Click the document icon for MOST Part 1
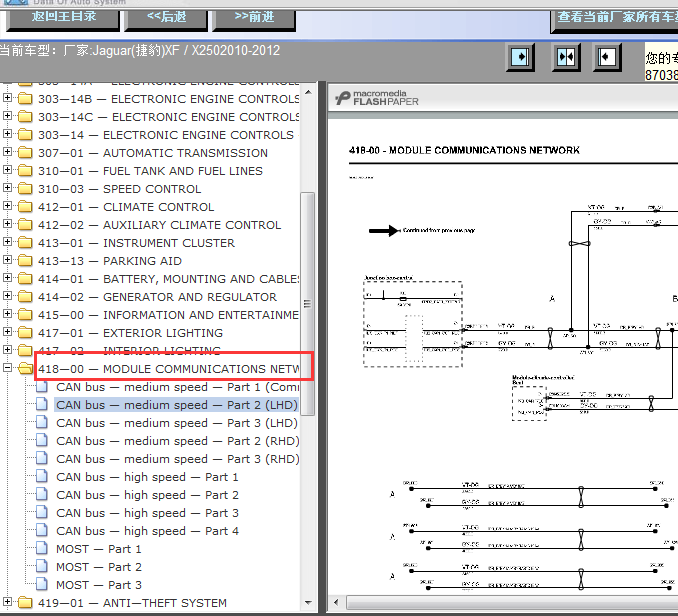This screenshot has height=616, width=678. [42, 548]
